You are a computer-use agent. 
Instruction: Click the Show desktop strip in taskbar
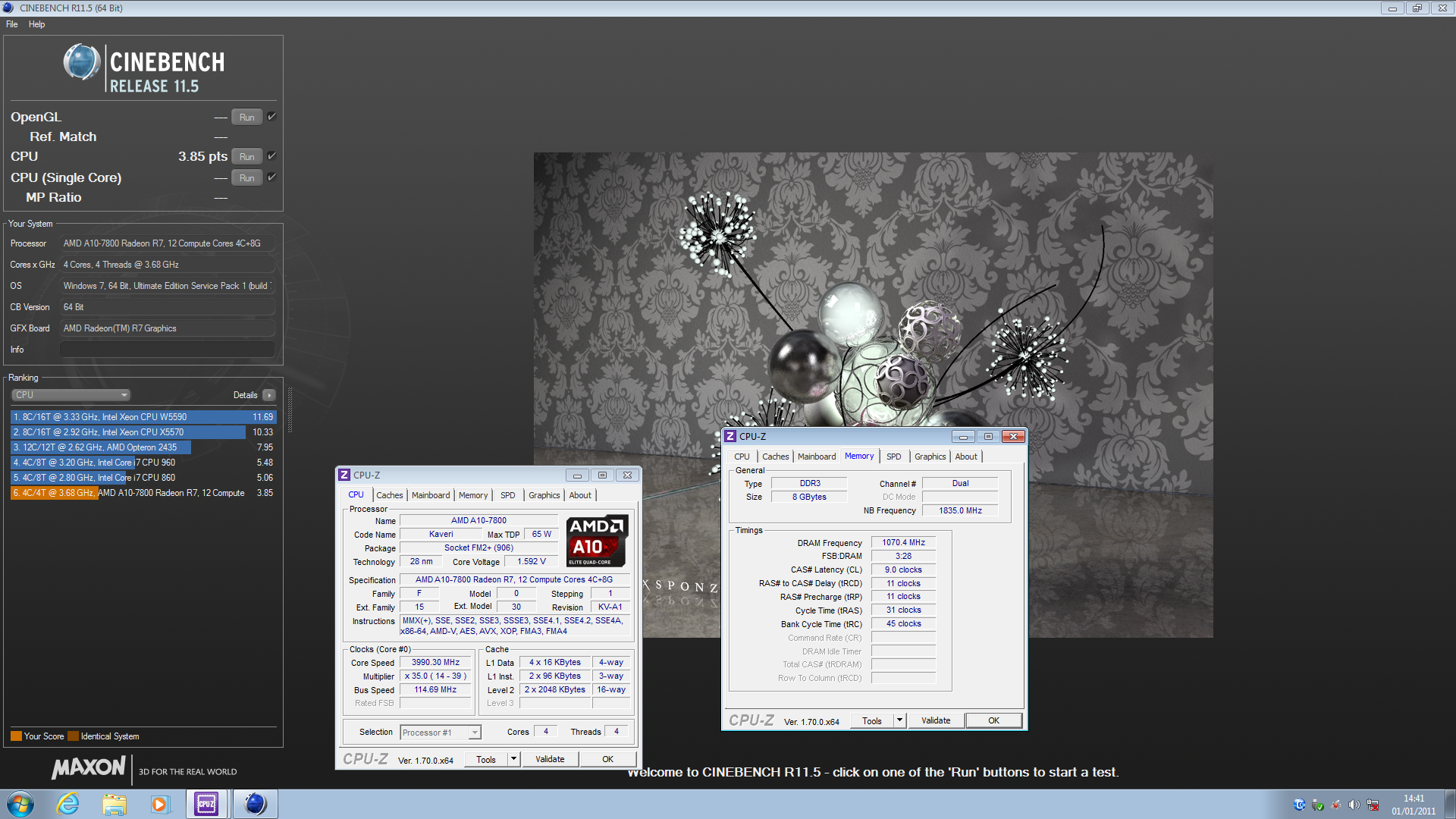coord(1450,804)
